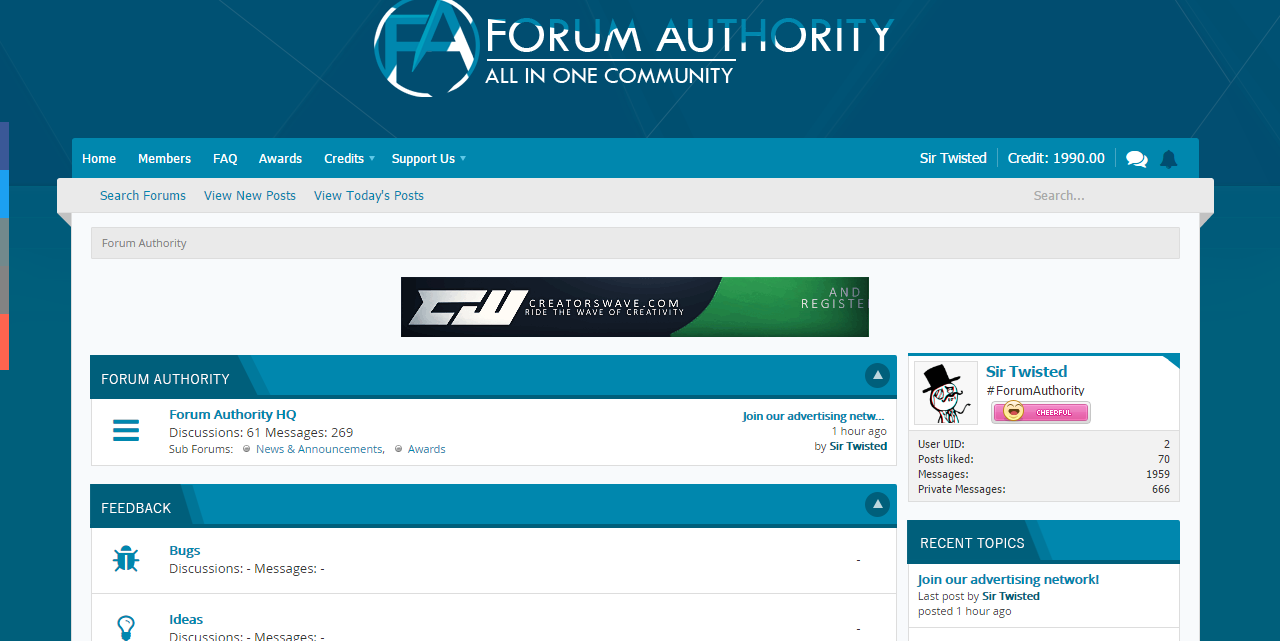1280x641 pixels.
Task: Click the Forum Authority logo
Action: pos(633,48)
